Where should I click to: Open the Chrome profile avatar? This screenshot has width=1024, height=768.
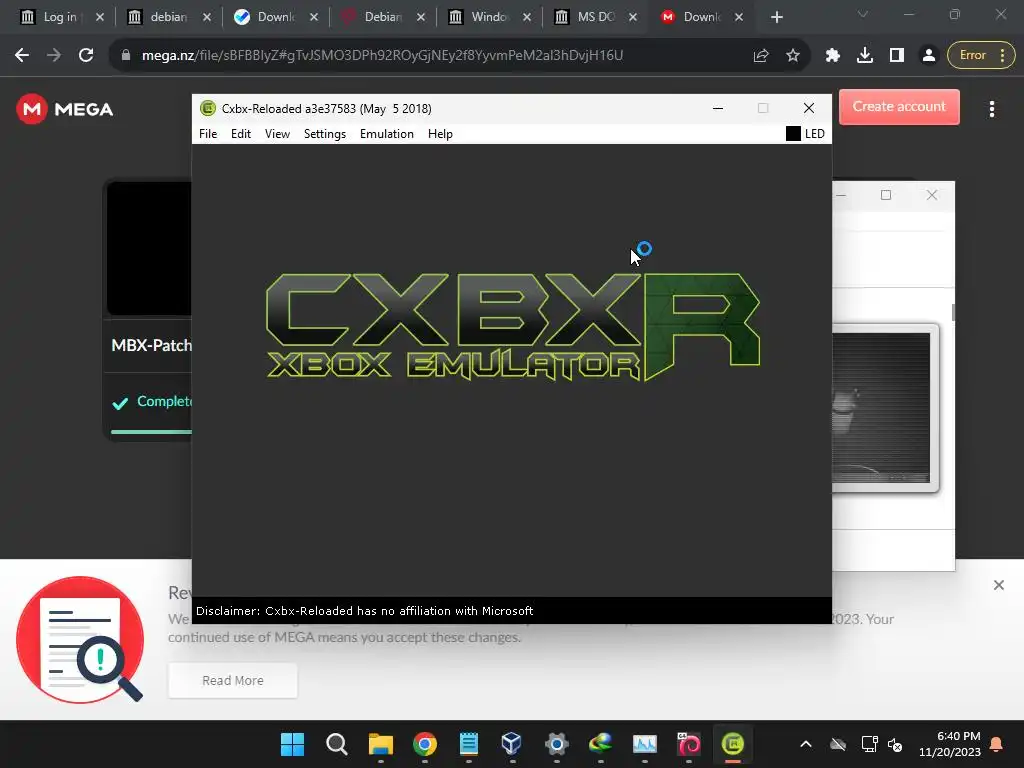click(x=928, y=56)
